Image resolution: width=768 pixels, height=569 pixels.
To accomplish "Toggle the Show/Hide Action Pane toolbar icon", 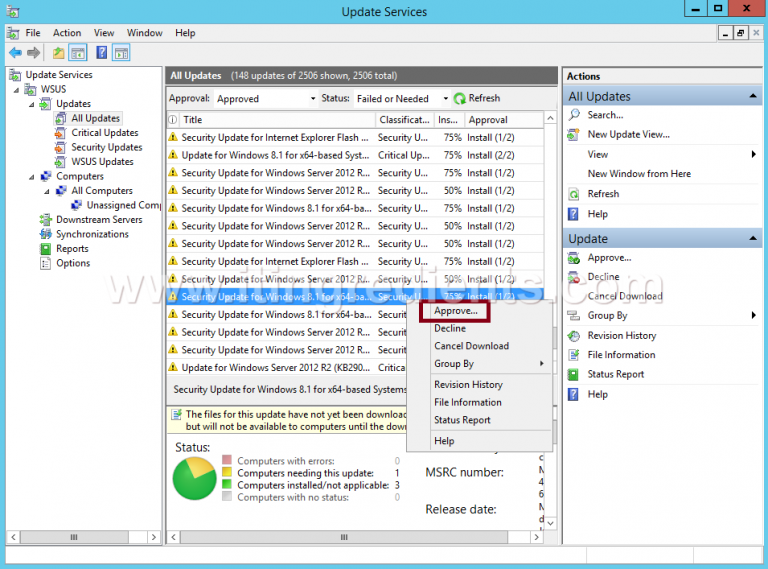I will tap(121, 52).
